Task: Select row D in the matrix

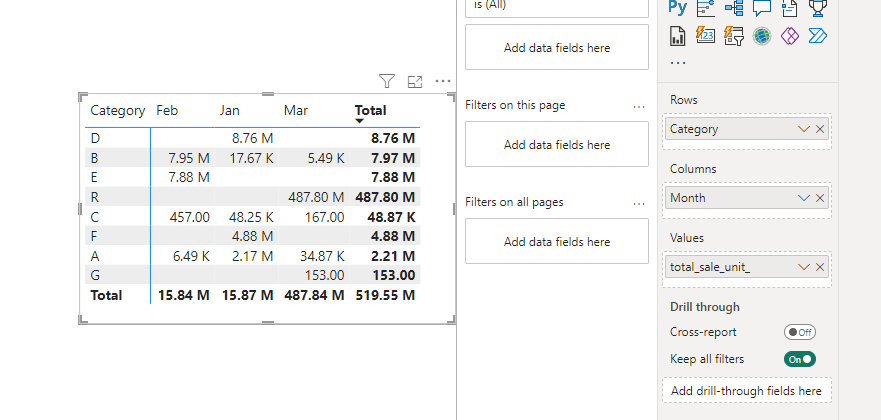Action: click(94, 138)
